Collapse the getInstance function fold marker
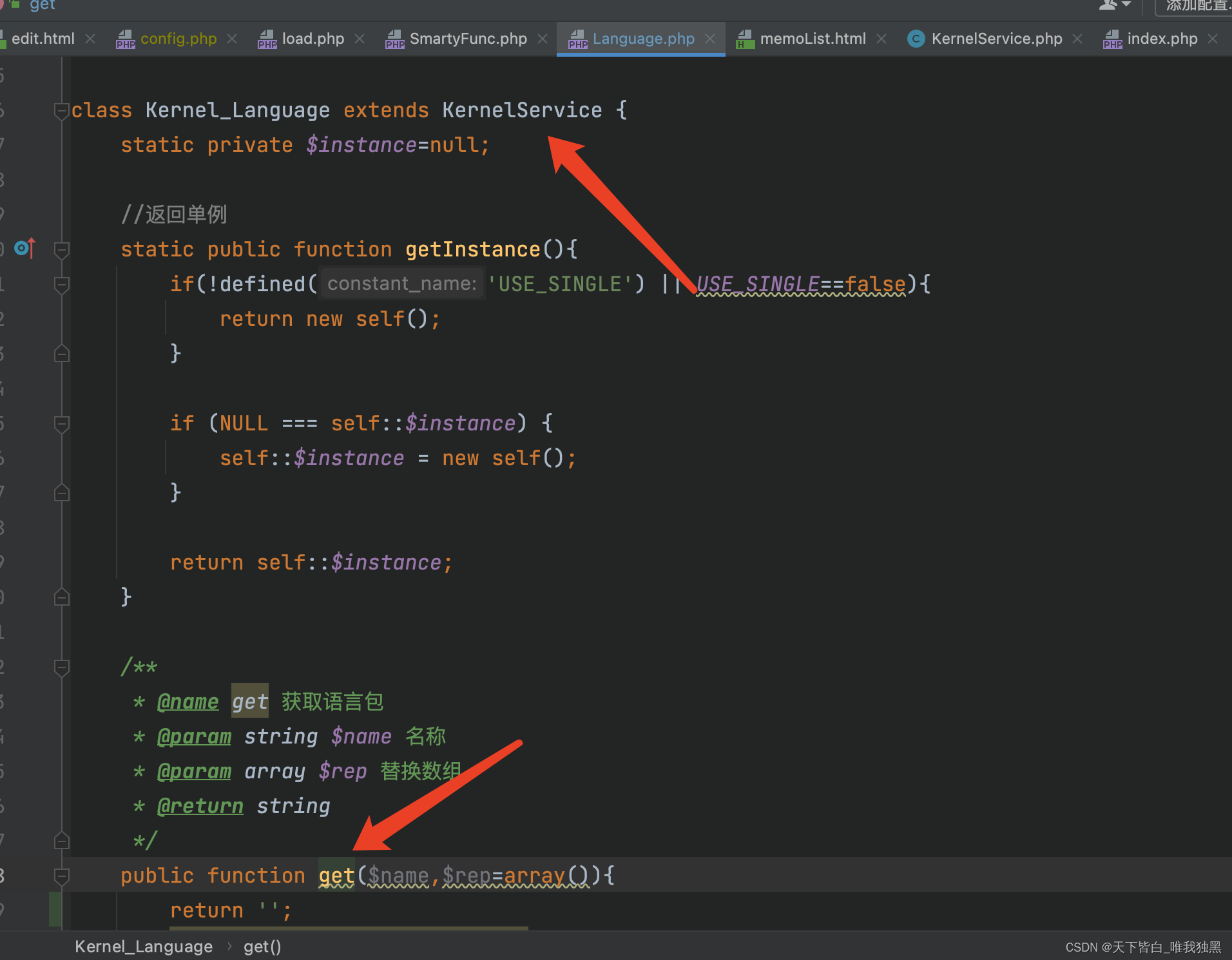Screen dimensions: 1232x960 62,250
